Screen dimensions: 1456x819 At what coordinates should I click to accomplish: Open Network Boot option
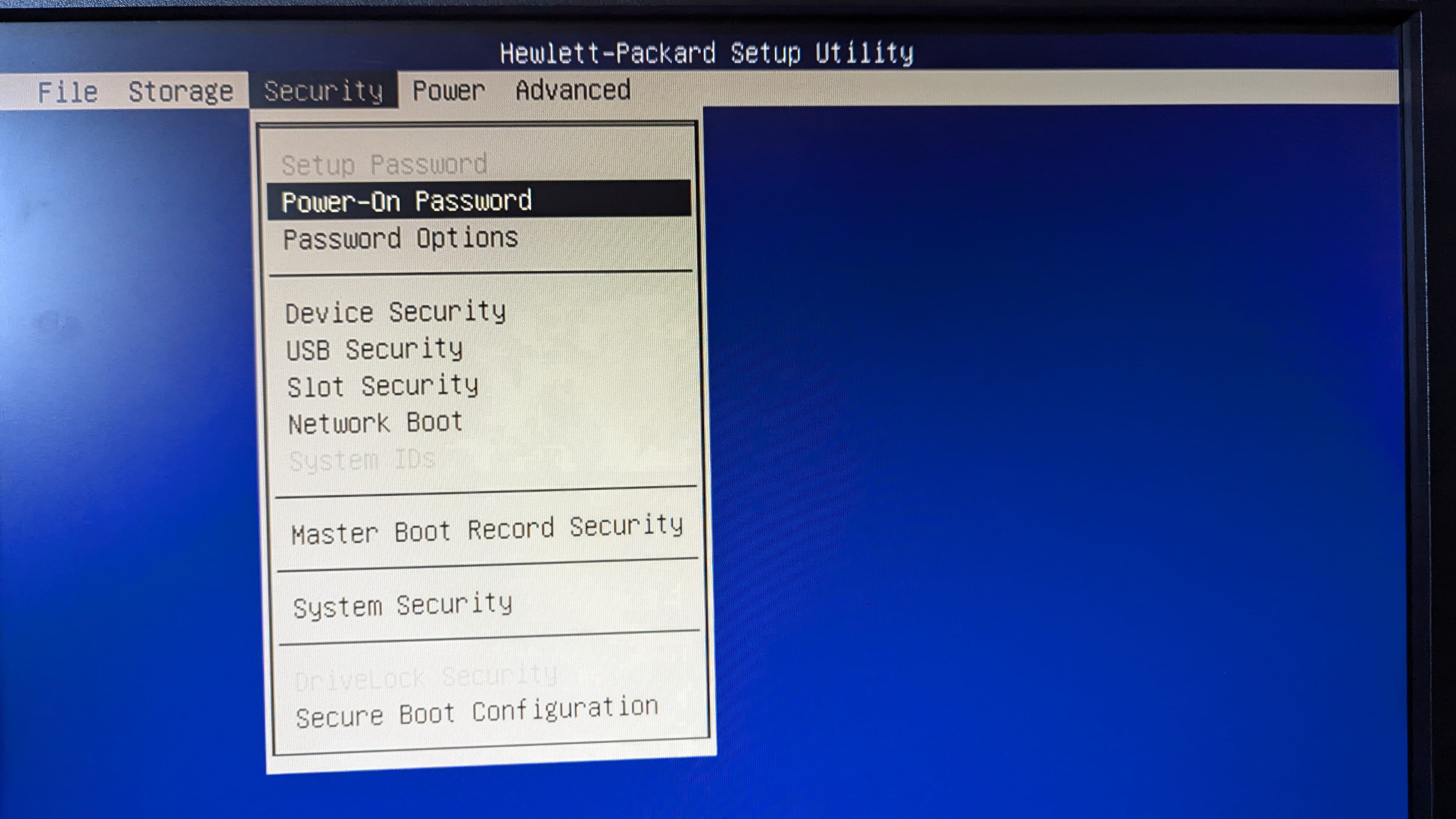(375, 423)
